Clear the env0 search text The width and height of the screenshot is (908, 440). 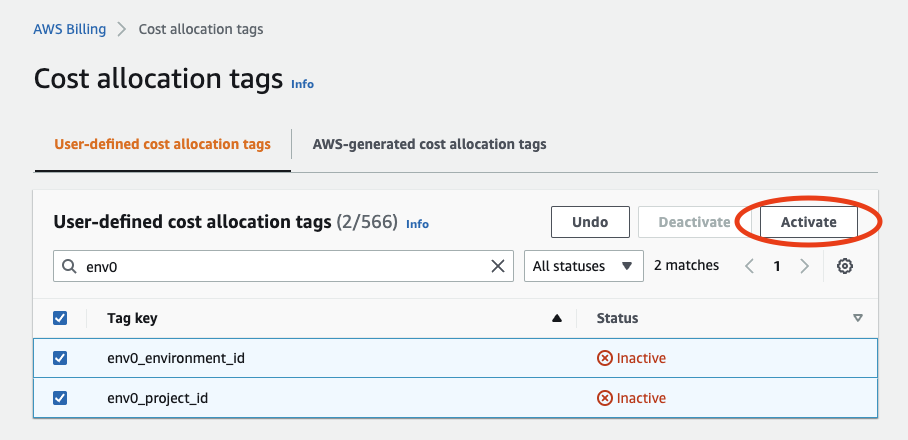pyautogui.click(x=497, y=266)
